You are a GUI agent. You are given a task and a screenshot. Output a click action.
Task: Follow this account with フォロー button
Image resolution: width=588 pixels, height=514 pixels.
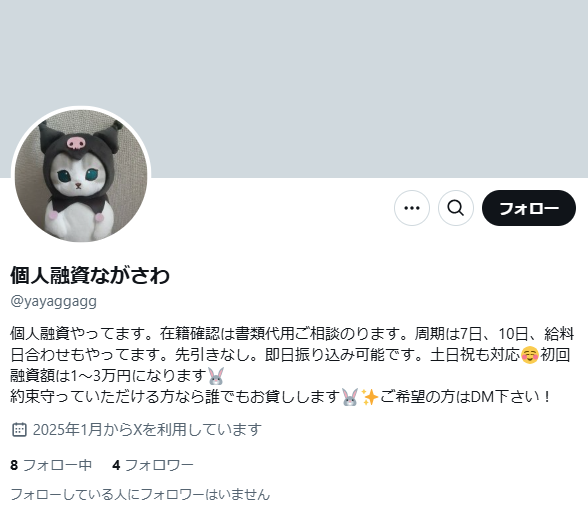coord(529,208)
